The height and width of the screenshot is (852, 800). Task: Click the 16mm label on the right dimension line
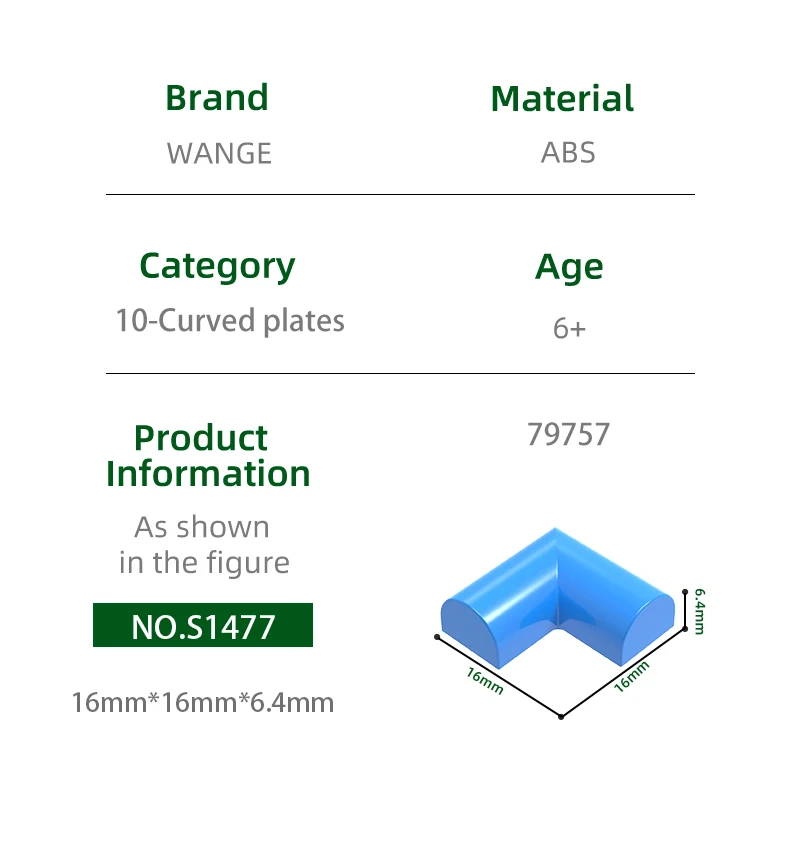pos(632,677)
